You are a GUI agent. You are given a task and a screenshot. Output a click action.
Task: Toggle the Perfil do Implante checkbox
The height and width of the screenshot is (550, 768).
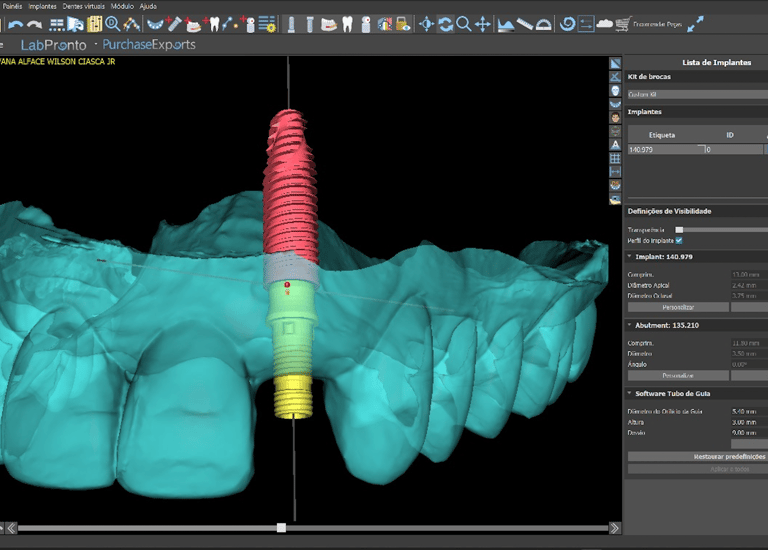pos(679,240)
